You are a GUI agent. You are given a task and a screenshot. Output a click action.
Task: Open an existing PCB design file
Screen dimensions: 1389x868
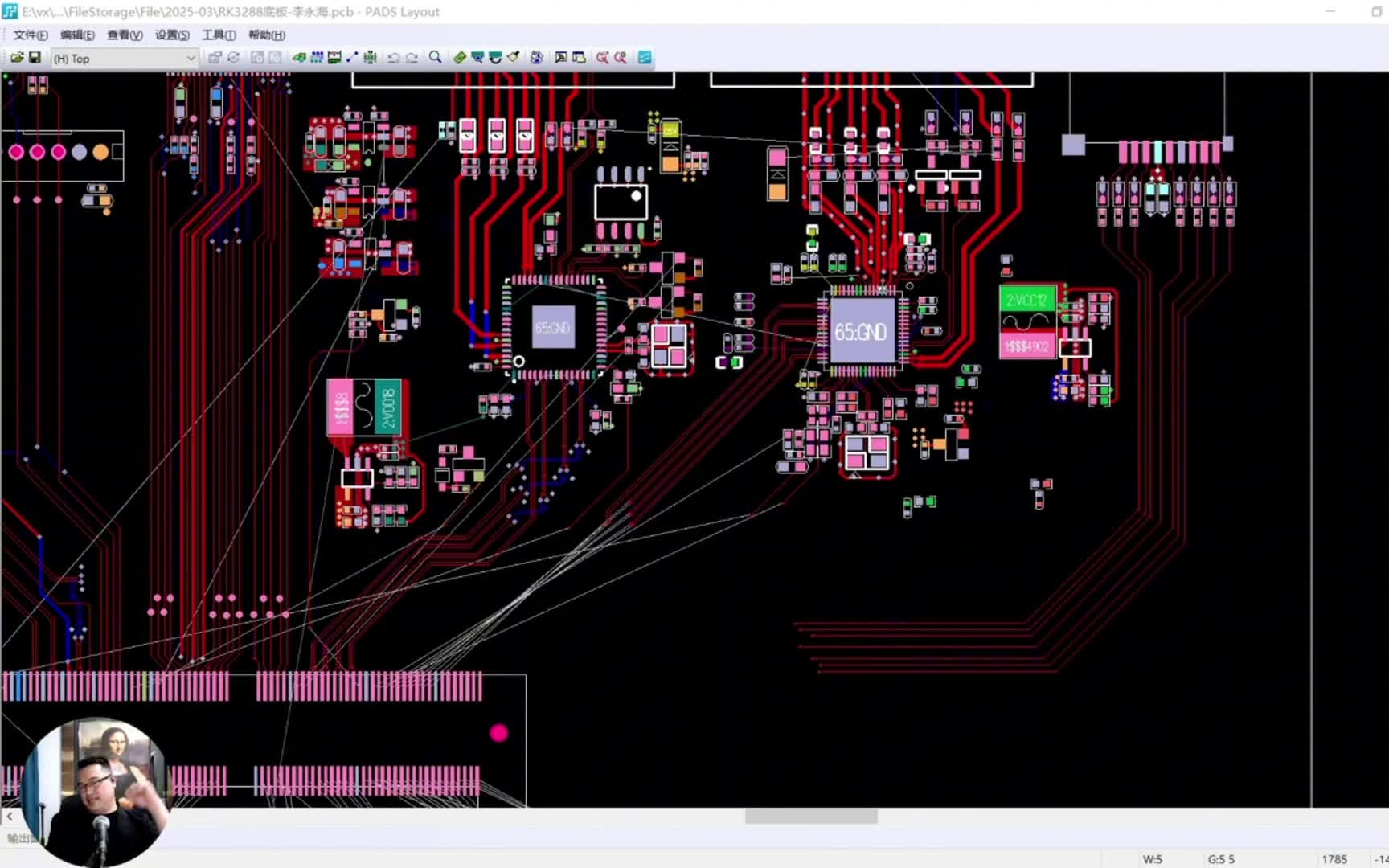point(18,57)
